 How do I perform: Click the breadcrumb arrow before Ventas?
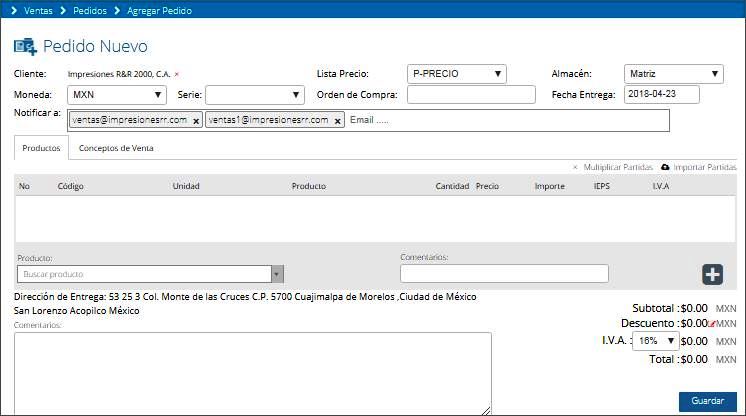(x=14, y=10)
